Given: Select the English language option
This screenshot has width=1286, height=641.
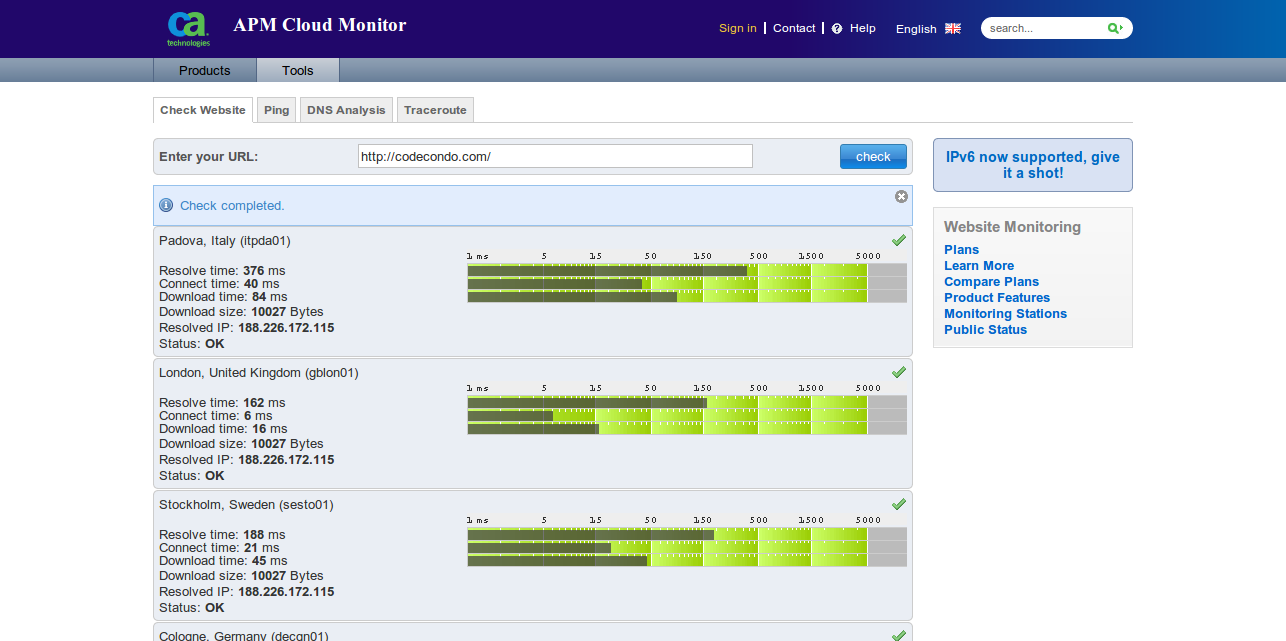Looking at the screenshot, I should click(x=916, y=29).
